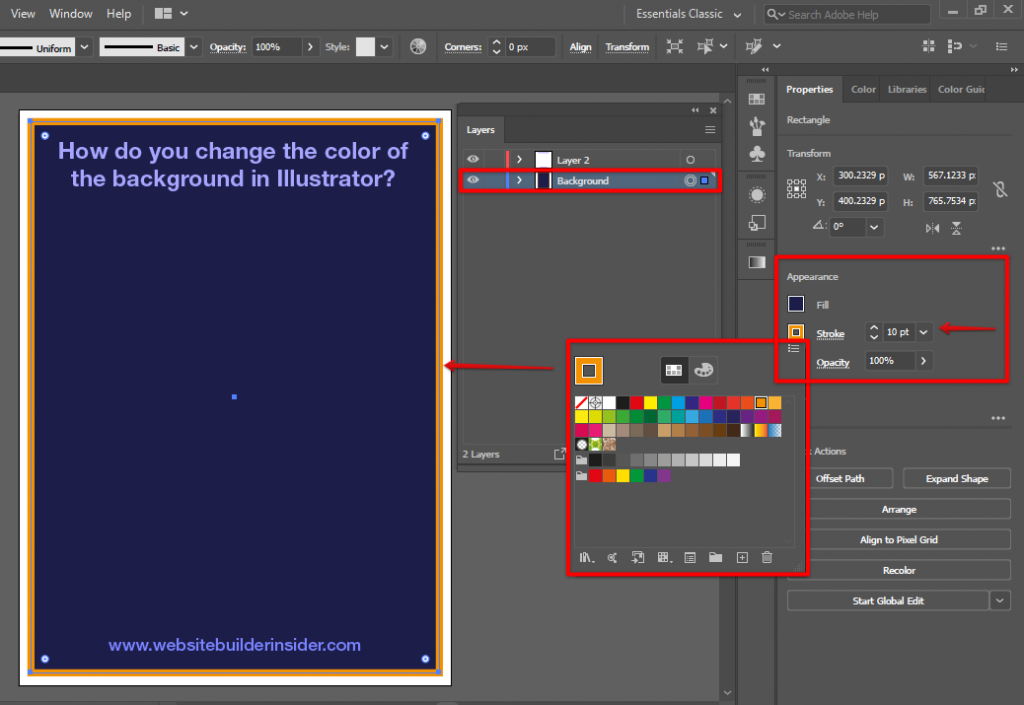1024x705 pixels.
Task: Open the Swatch Libraries menu icon
Action: [x=586, y=558]
